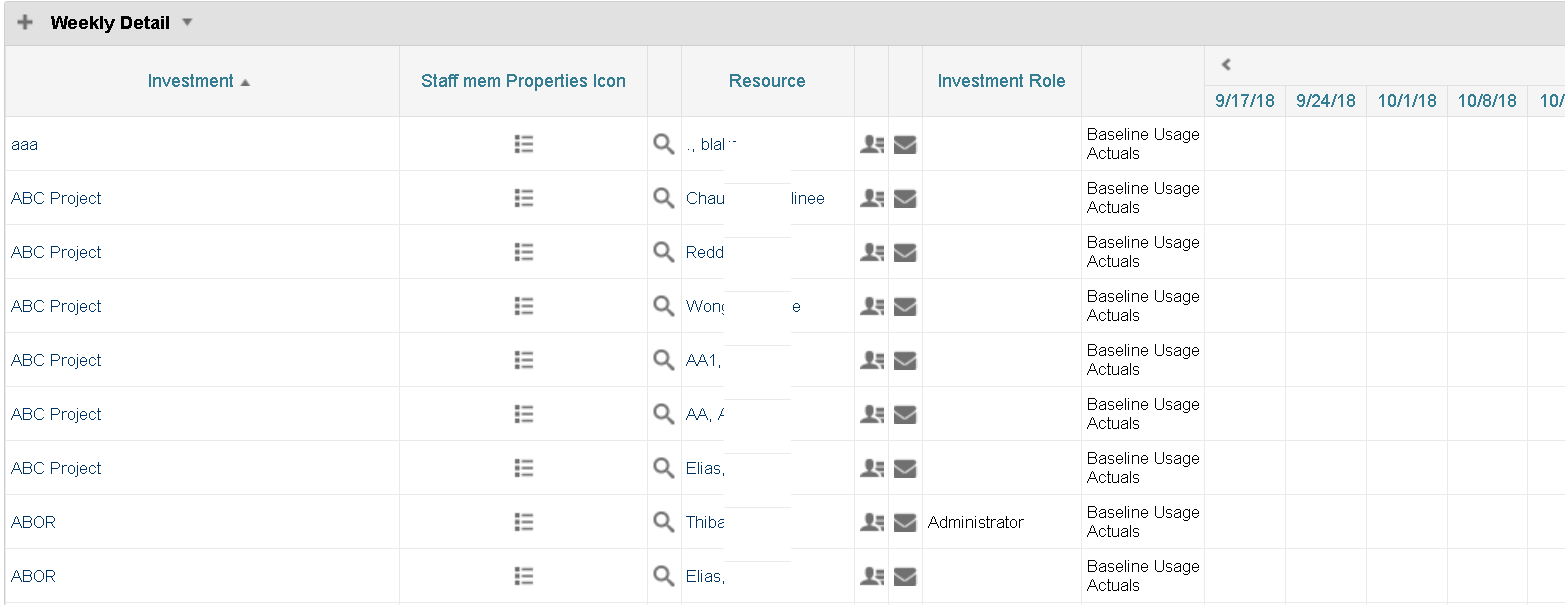Open the Weekly Detail dropdown arrow
1565x610 pixels.
tap(187, 22)
